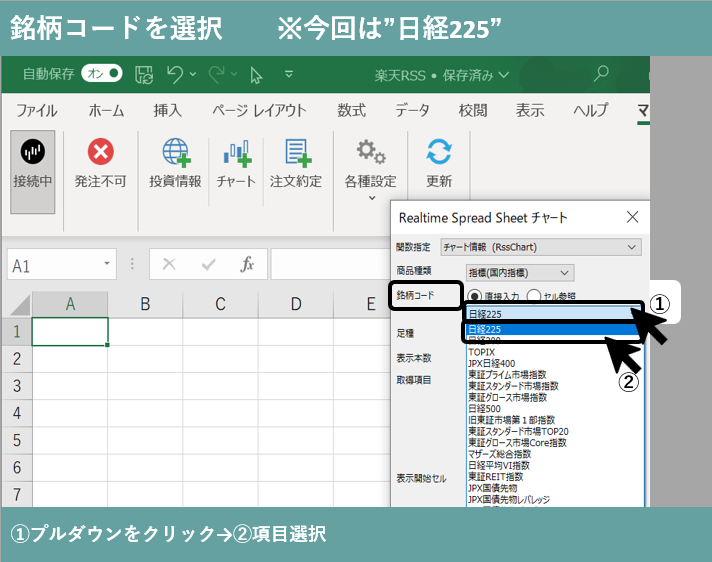The image size is (712, 562).
Task: Expand the 関数指定 チャート情報 dropdown
Action: [x=631, y=247]
